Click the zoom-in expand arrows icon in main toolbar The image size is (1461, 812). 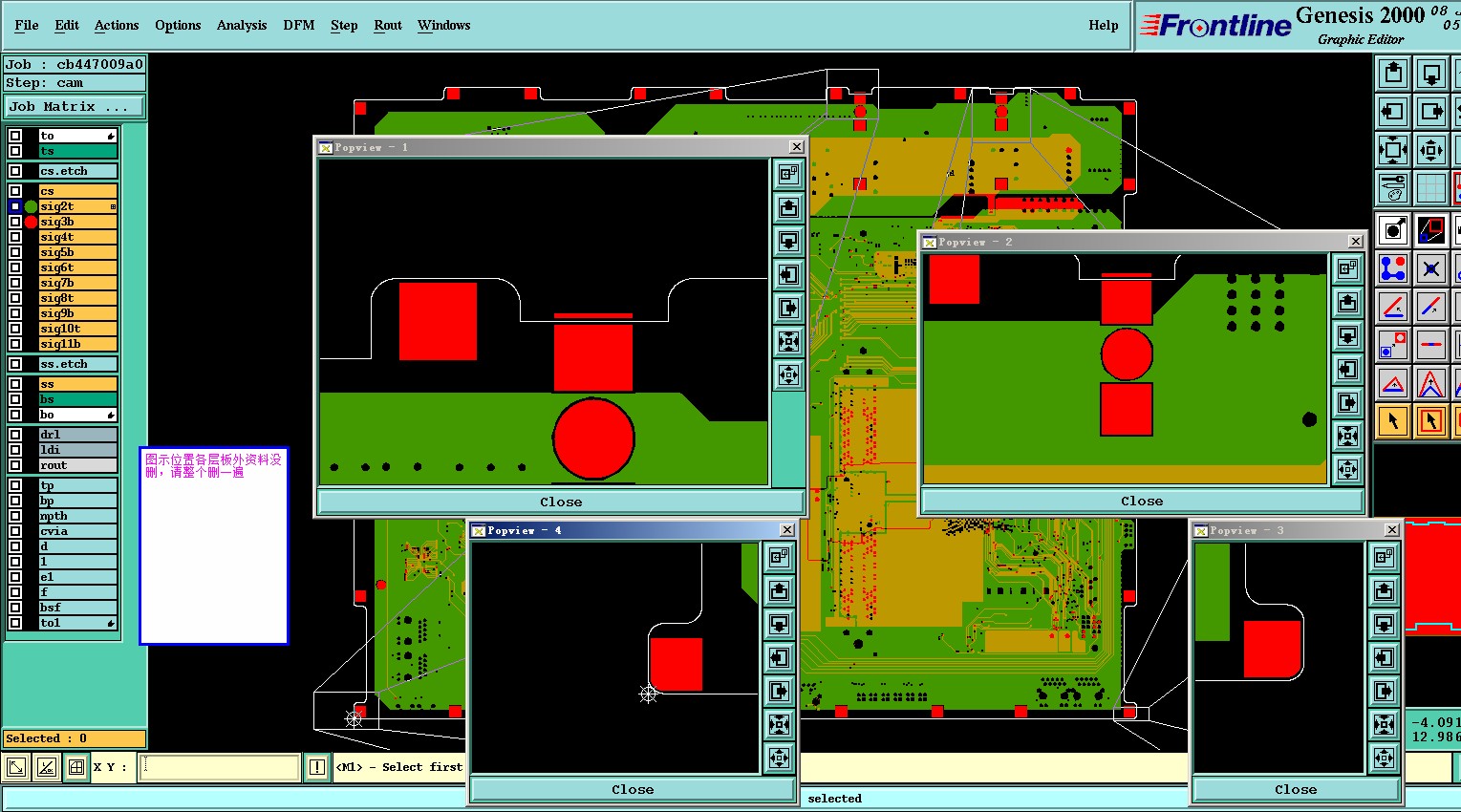1393,150
